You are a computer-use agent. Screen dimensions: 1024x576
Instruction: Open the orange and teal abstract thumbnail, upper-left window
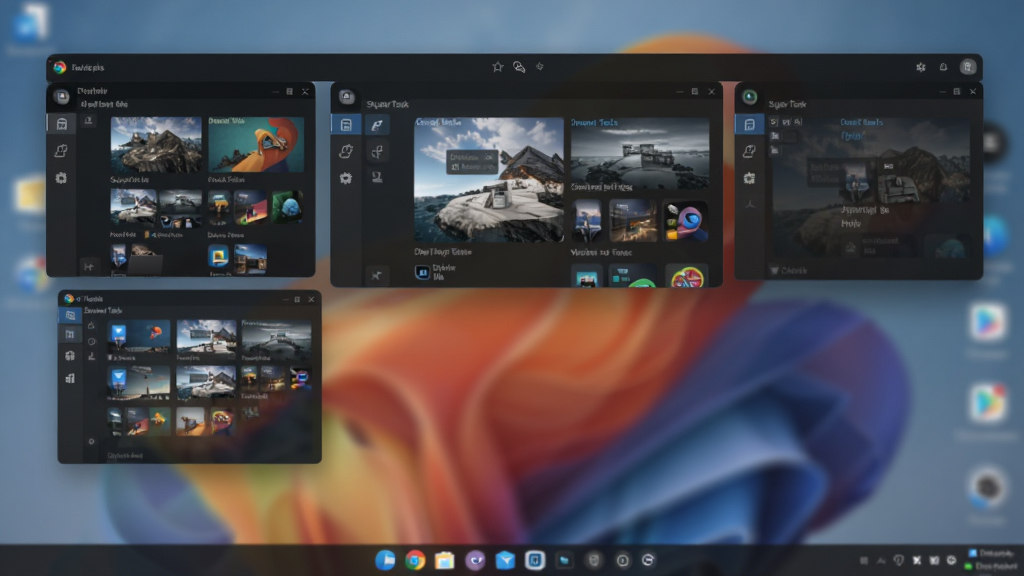[256, 145]
